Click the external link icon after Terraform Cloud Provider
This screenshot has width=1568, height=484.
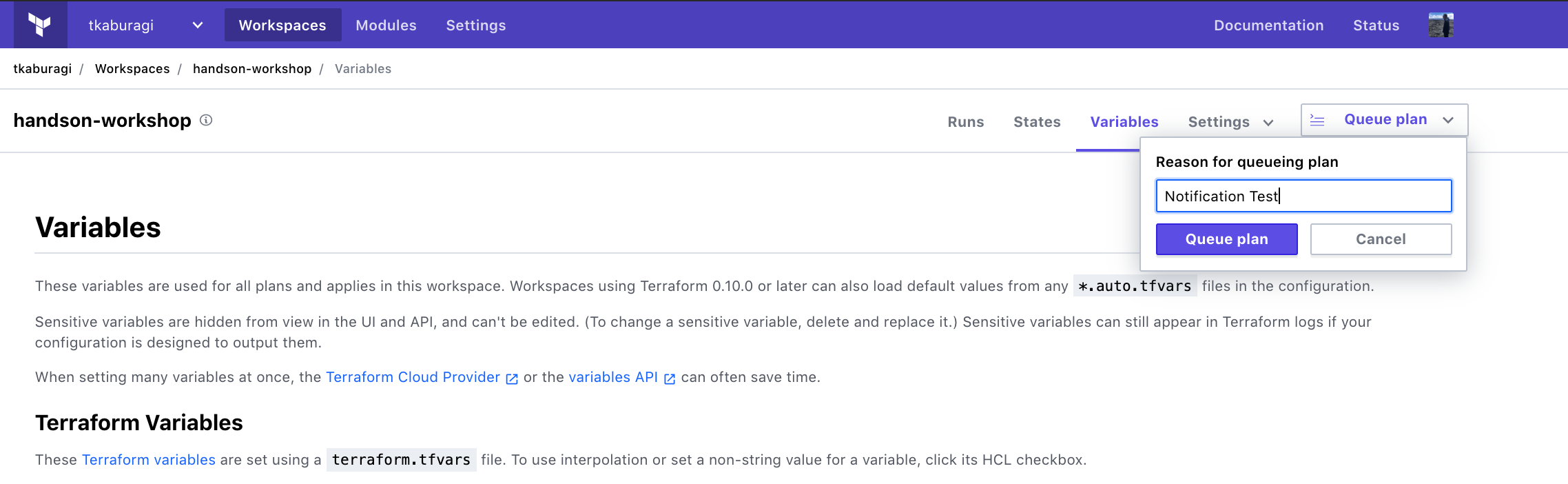click(512, 379)
